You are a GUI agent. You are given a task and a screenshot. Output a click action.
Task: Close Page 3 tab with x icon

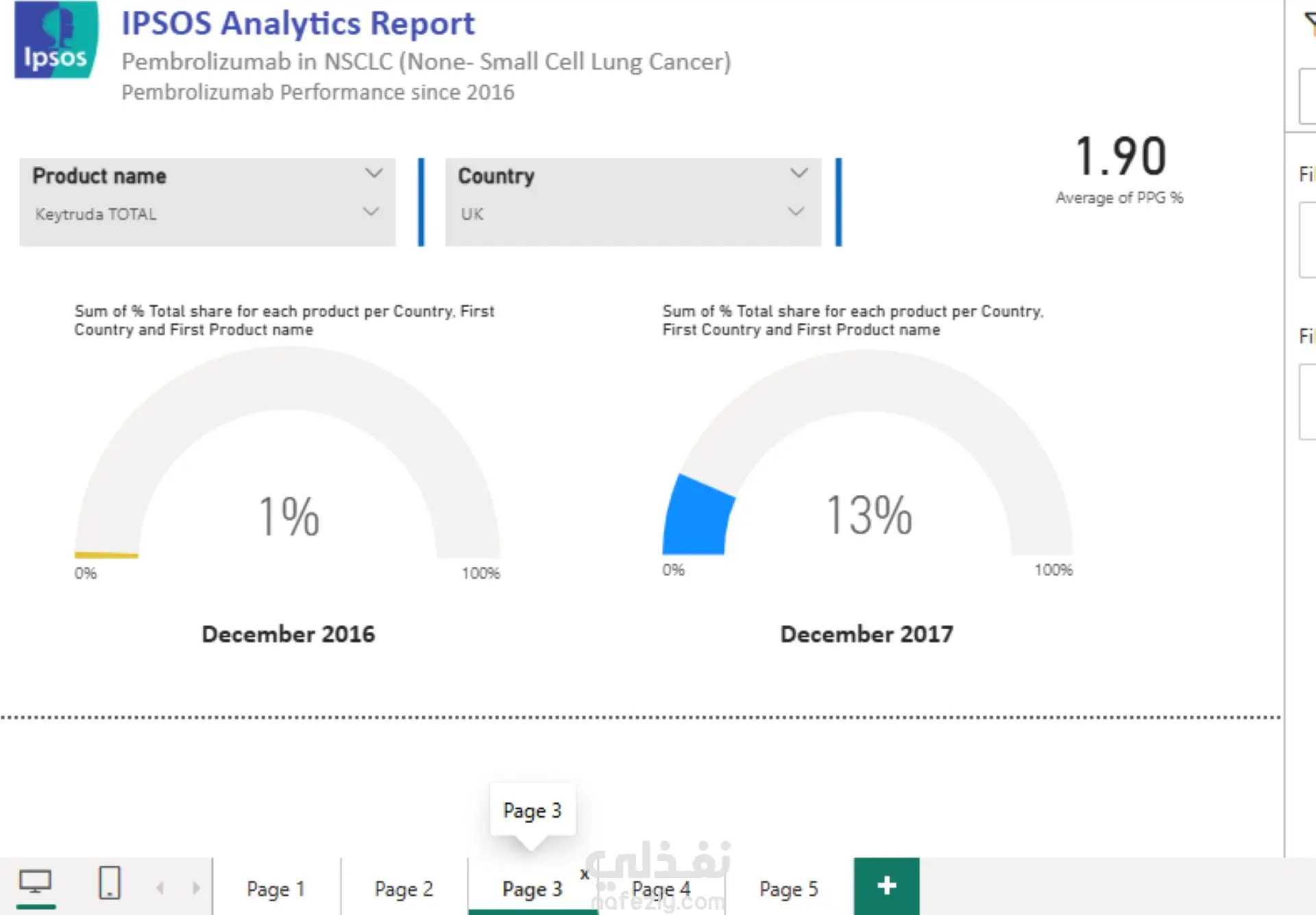[x=584, y=874]
